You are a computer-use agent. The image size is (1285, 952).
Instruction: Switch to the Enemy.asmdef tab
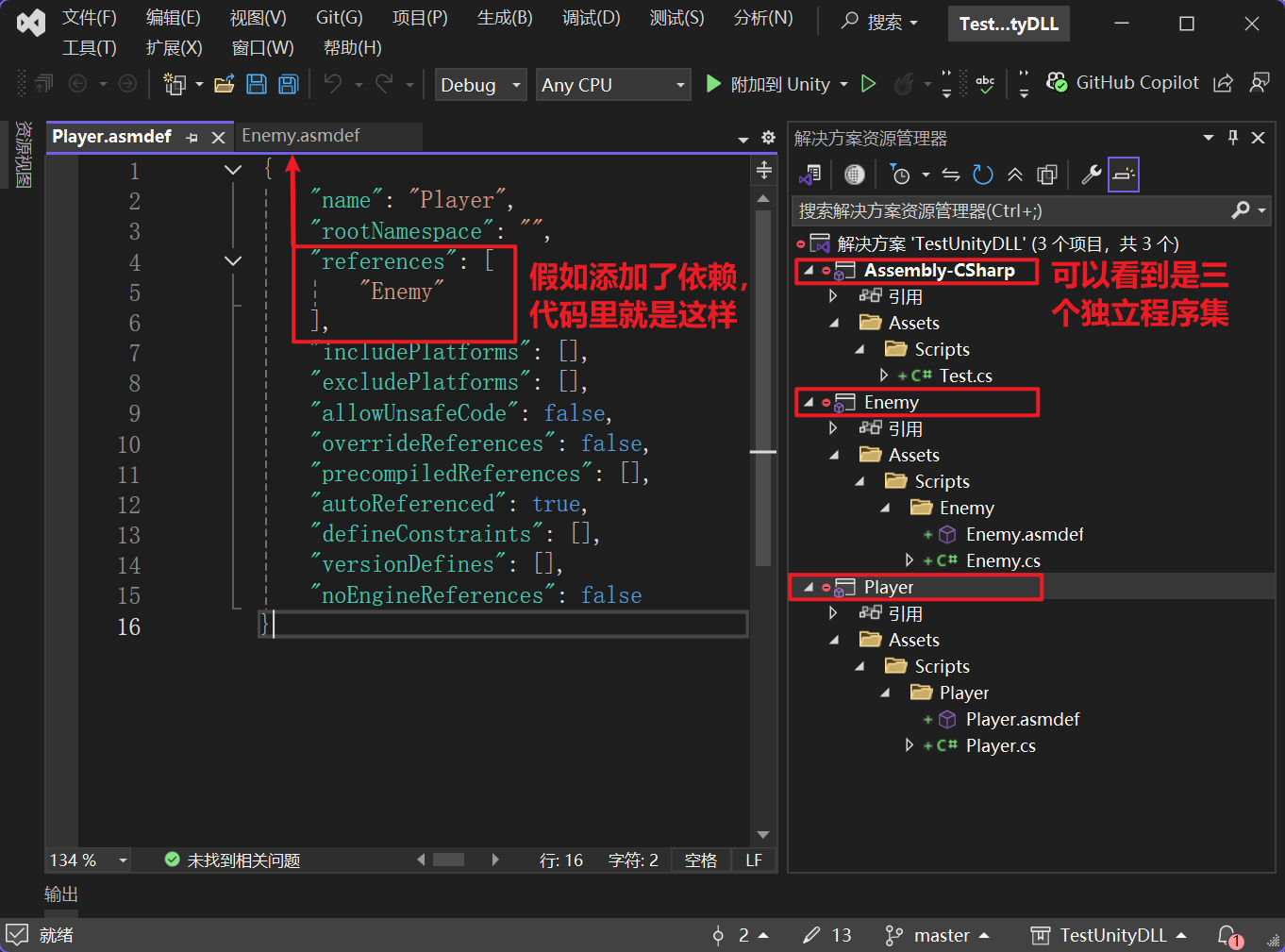(x=301, y=136)
